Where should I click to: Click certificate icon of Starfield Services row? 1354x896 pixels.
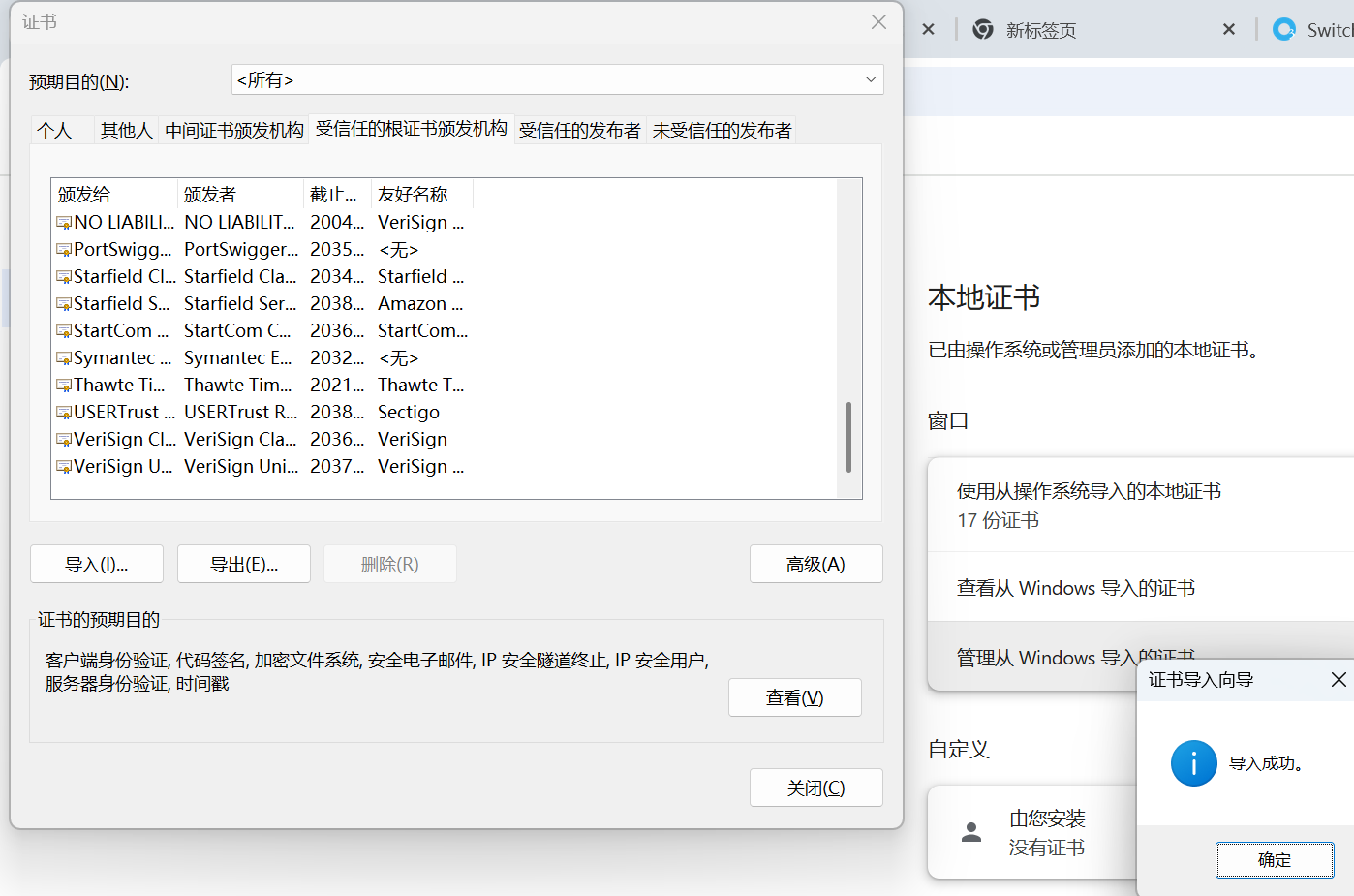point(64,304)
